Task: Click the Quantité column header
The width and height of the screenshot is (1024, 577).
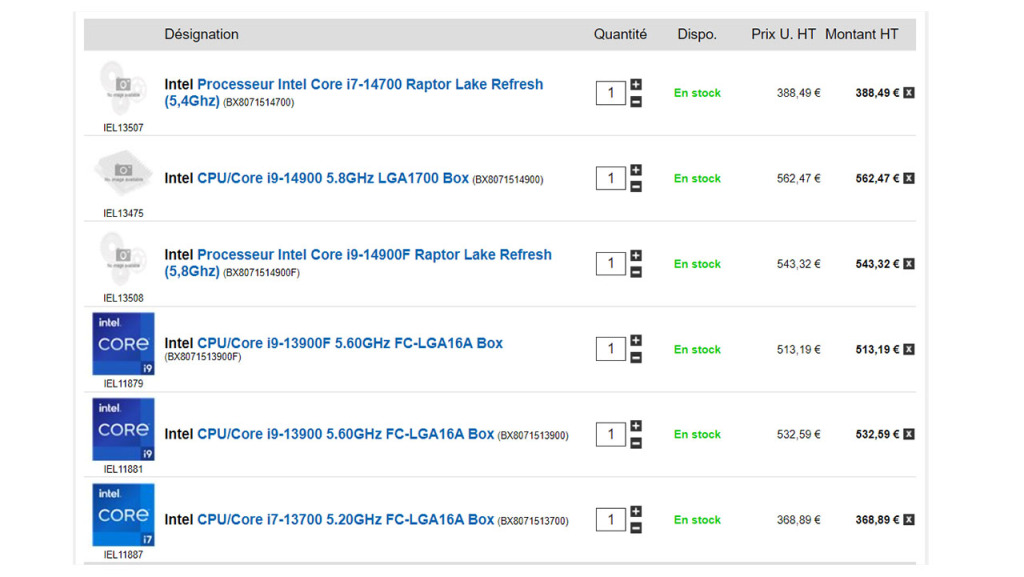Action: (620, 35)
